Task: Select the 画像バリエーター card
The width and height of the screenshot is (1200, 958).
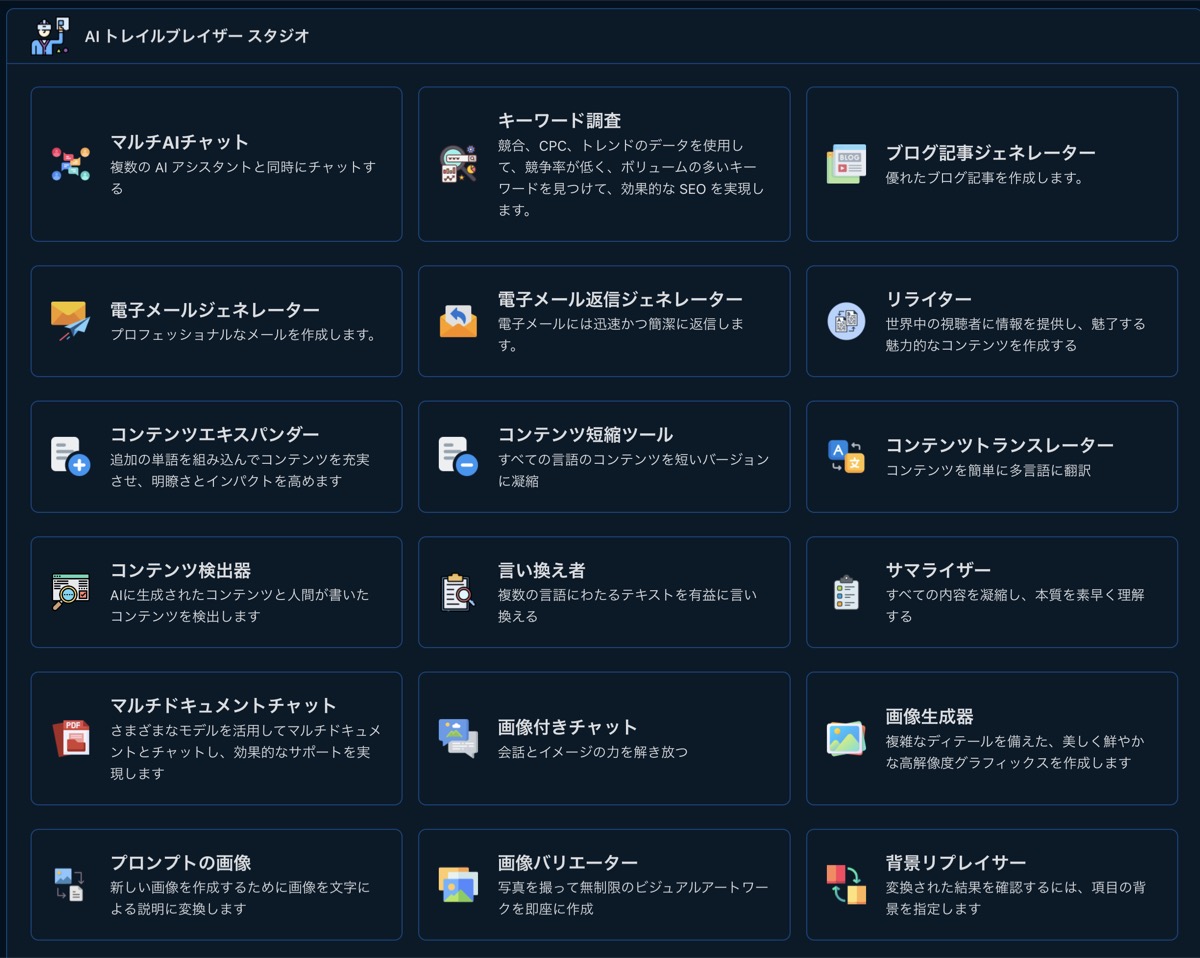Action: point(603,884)
